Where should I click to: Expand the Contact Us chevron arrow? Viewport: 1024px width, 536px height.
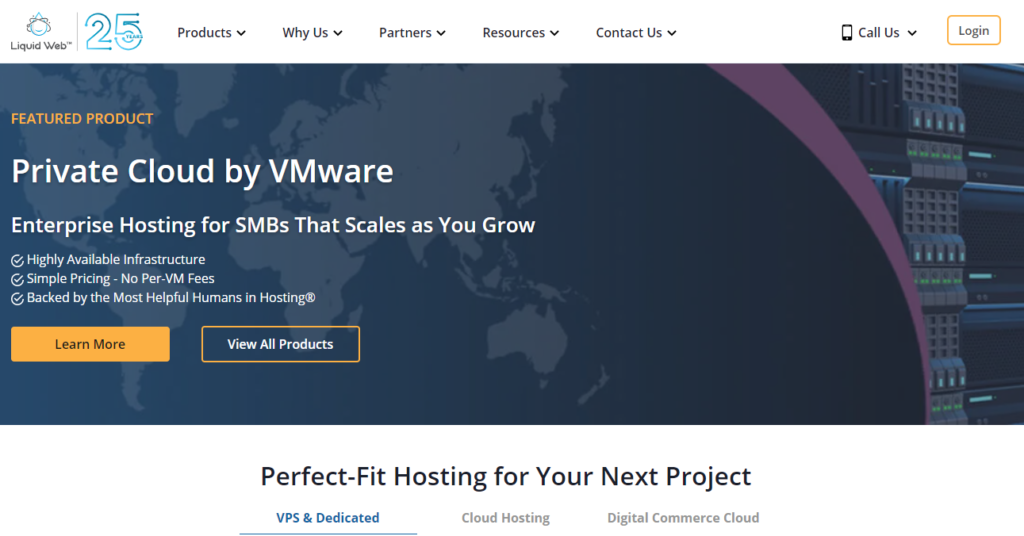point(671,33)
